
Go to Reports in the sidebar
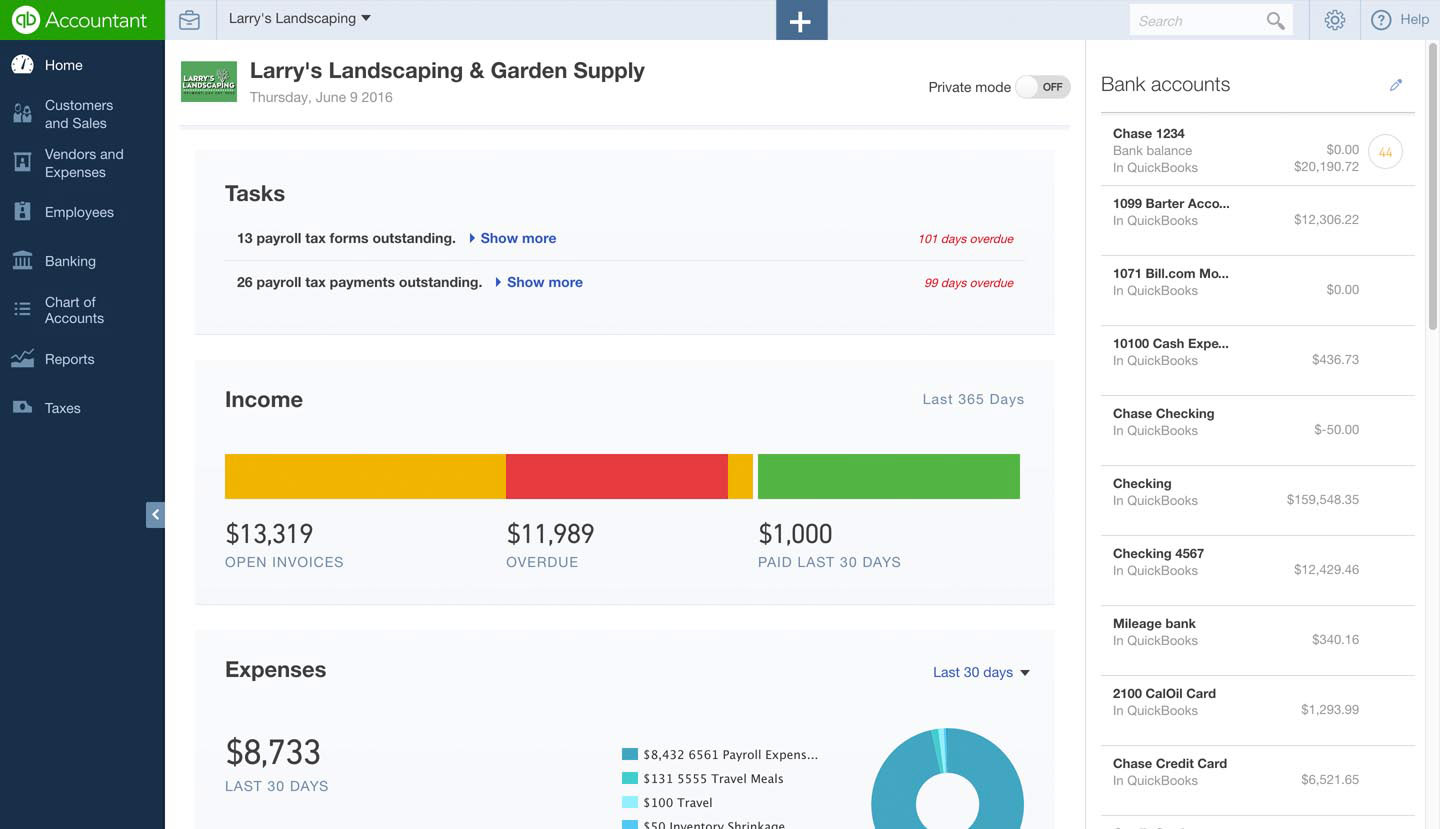(x=69, y=359)
